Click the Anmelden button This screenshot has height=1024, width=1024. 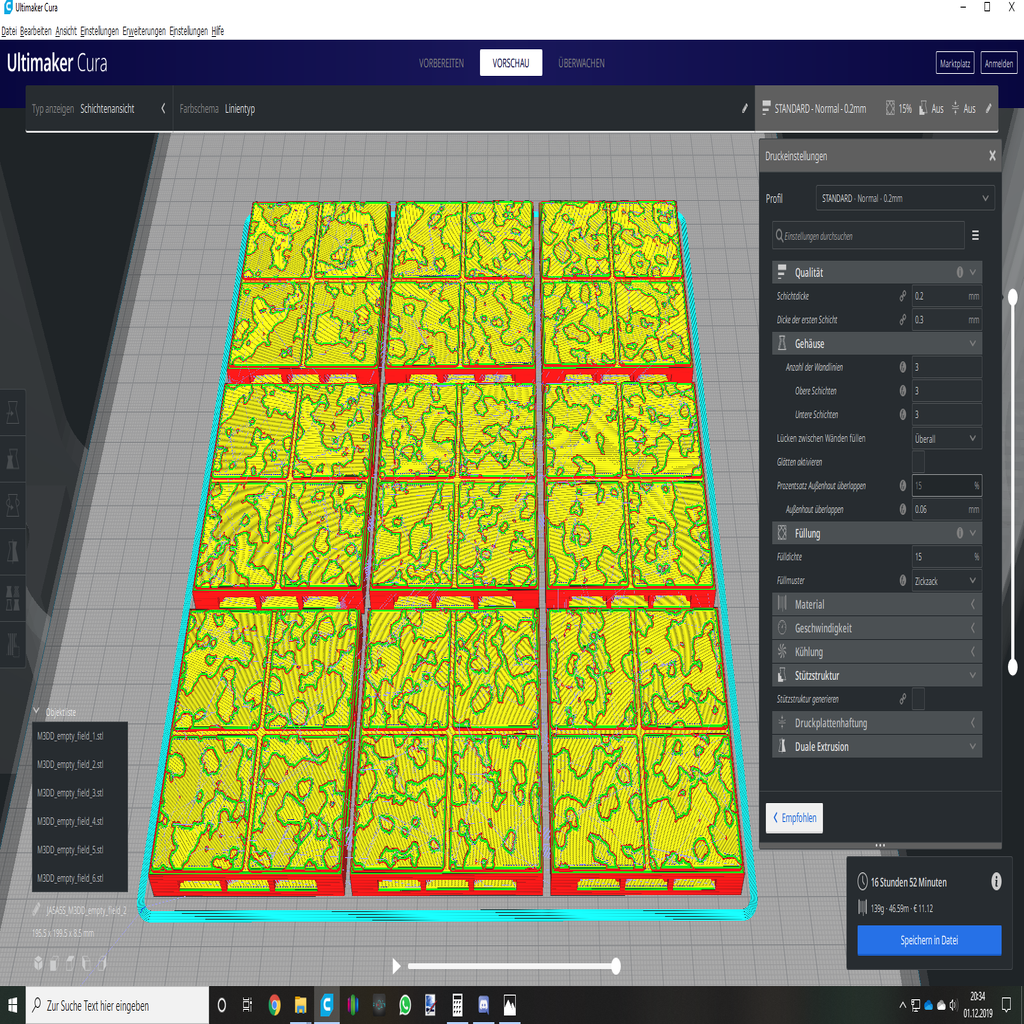pos(999,63)
